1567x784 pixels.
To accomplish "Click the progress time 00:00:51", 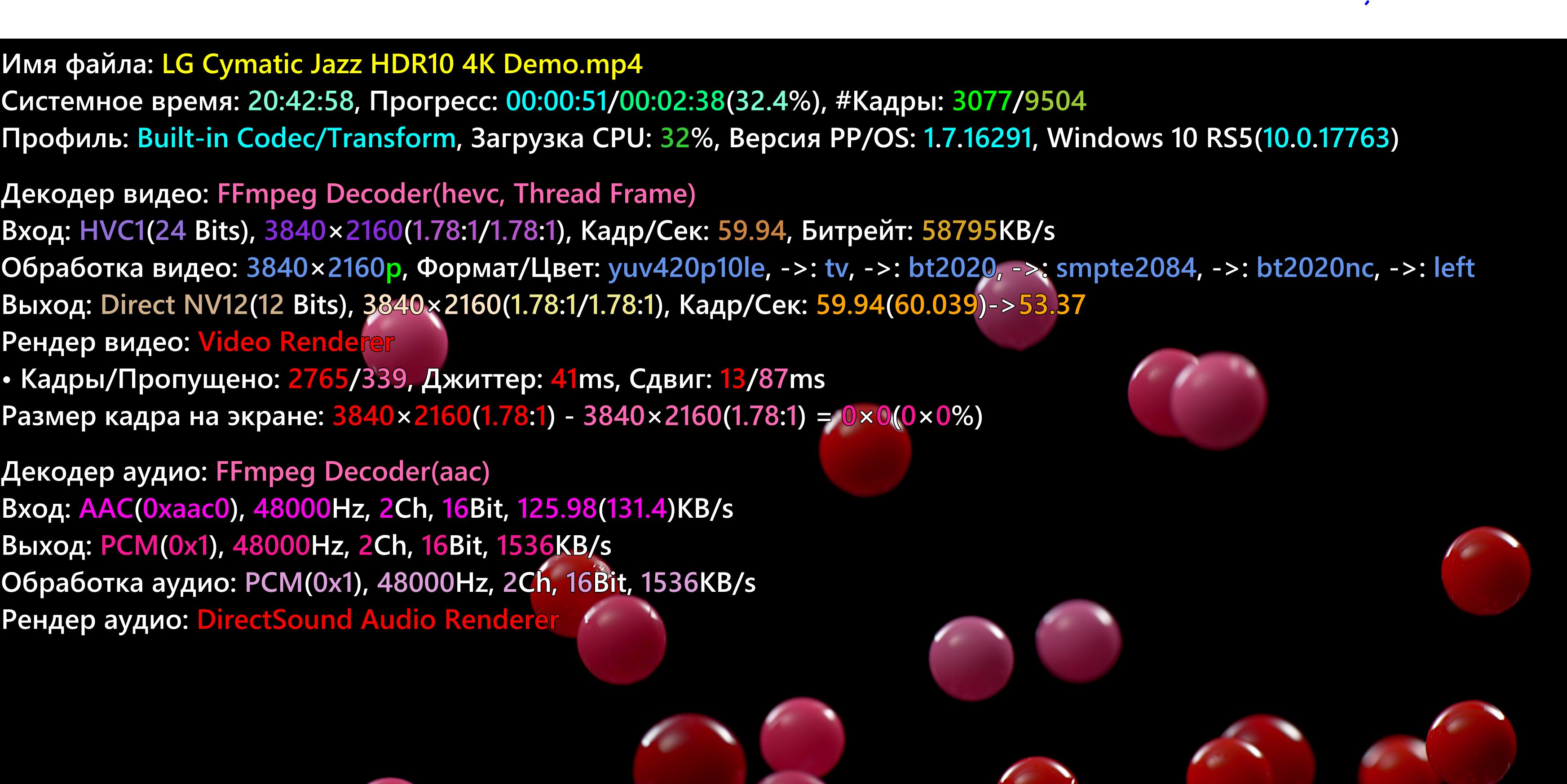I will (x=556, y=101).
